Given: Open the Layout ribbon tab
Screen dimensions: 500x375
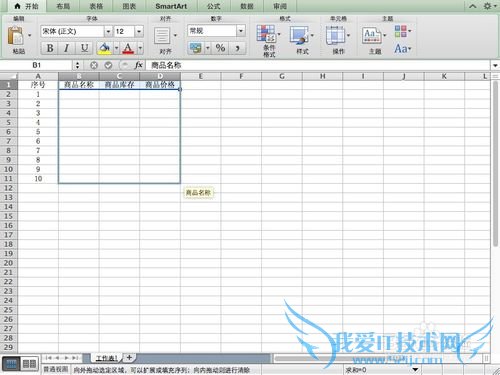Looking at the screenshot, I should coord(63,6).
